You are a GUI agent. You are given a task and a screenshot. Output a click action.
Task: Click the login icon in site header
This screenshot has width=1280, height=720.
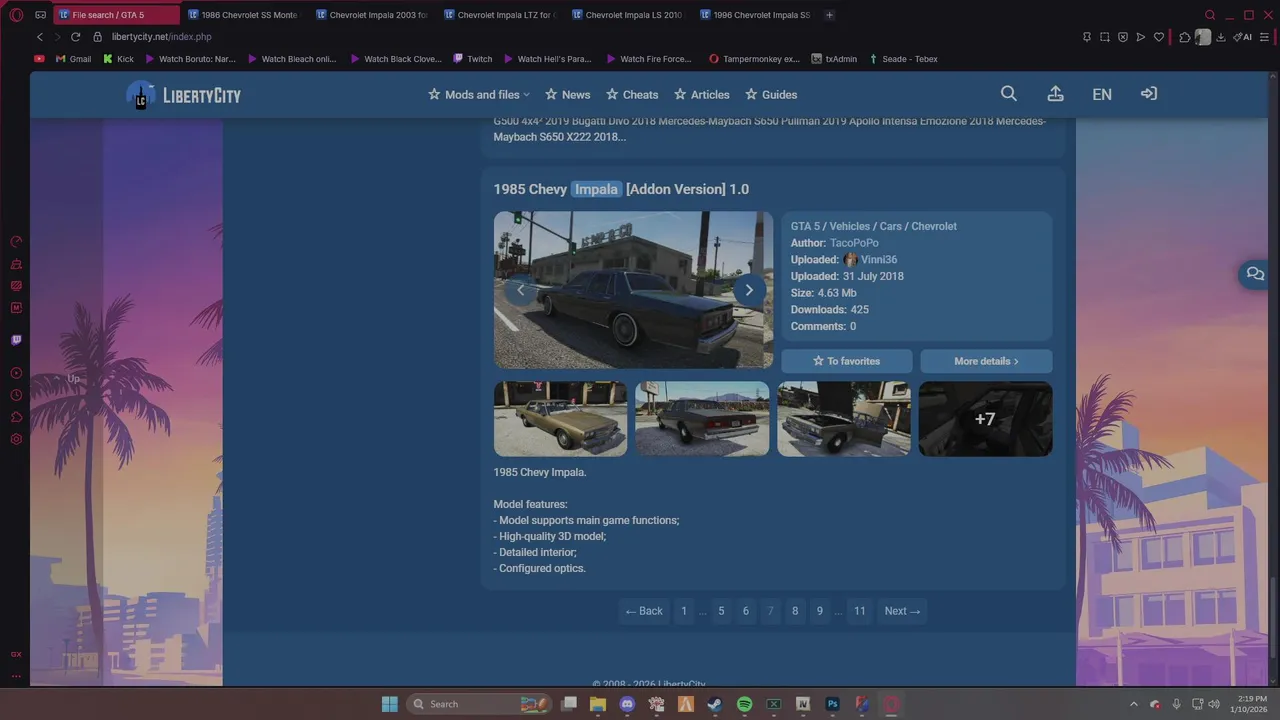pos(1149,94)
